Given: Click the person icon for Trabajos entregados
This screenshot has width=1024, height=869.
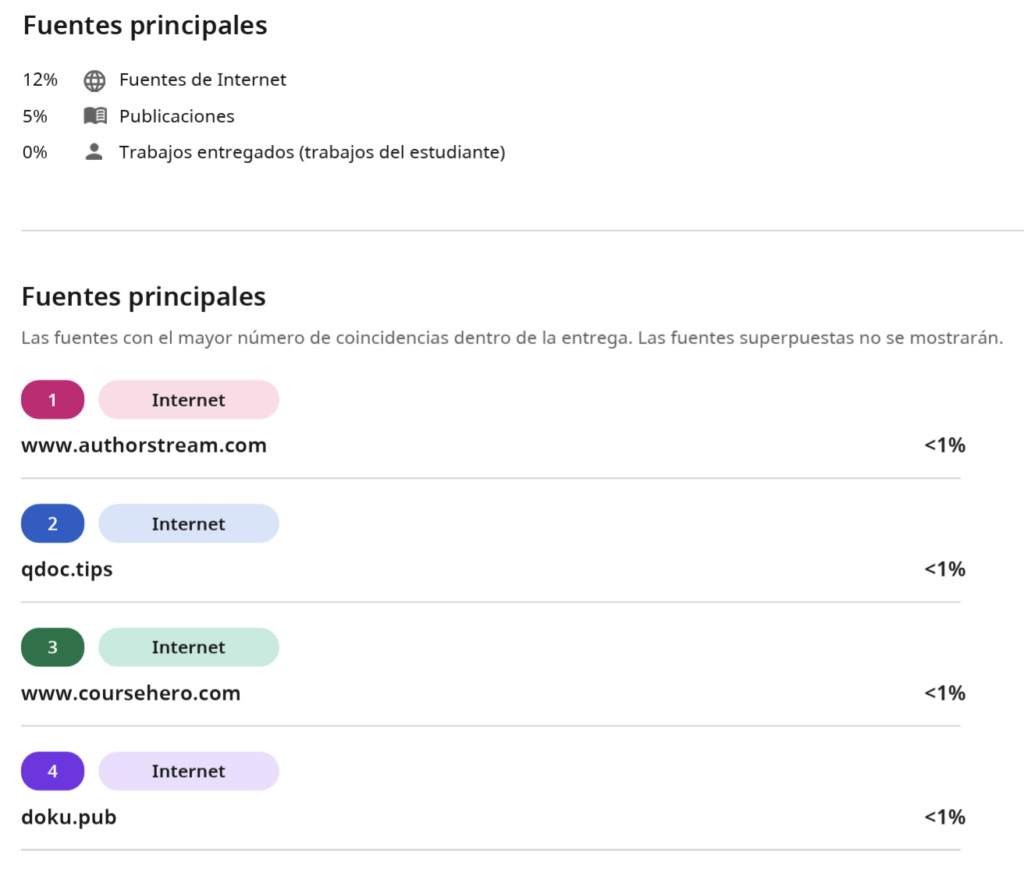Looking at the screenshot, I should point(94,151).
